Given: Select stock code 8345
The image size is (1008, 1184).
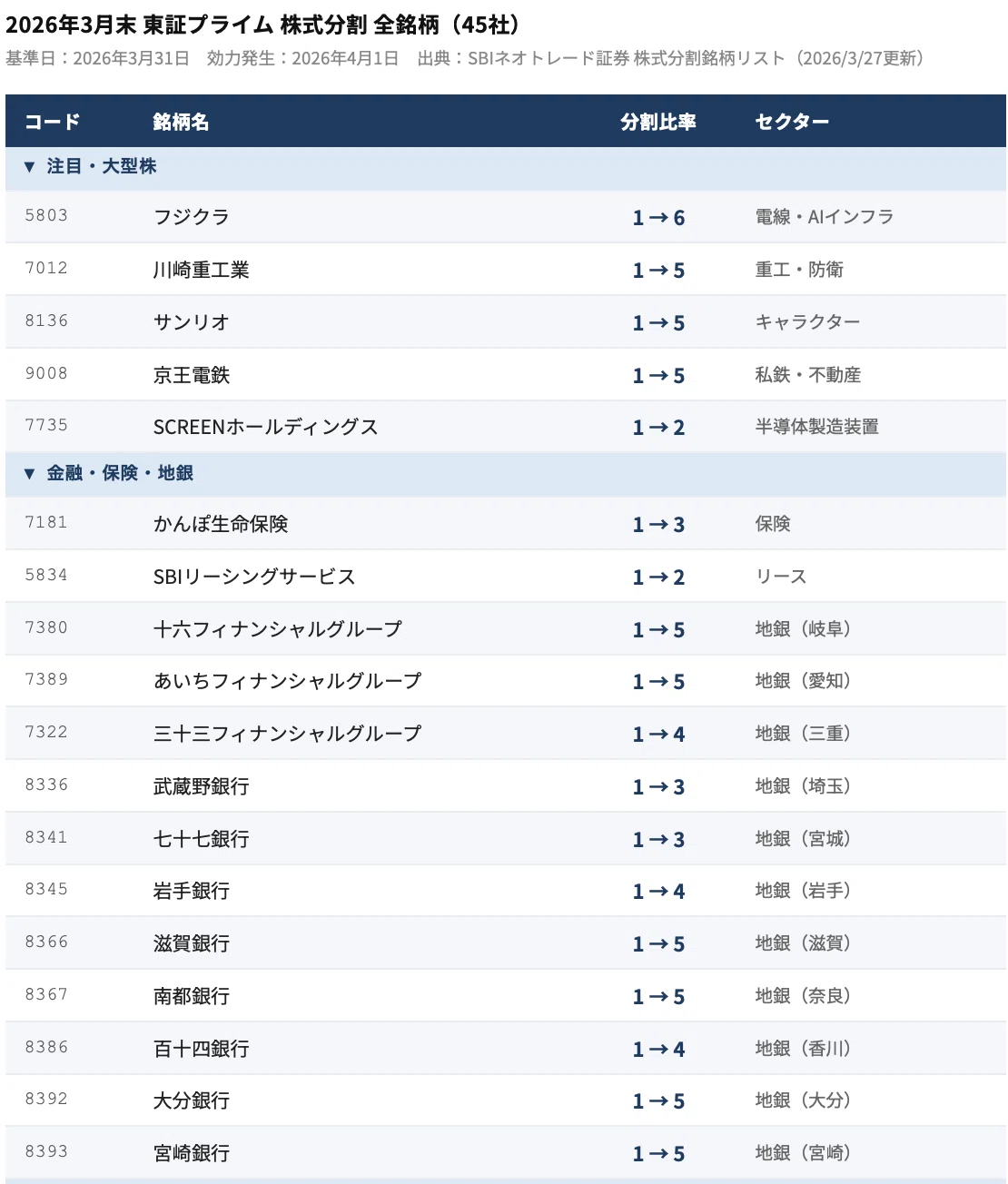Looking at the screenshot, I should pos(46,890).
